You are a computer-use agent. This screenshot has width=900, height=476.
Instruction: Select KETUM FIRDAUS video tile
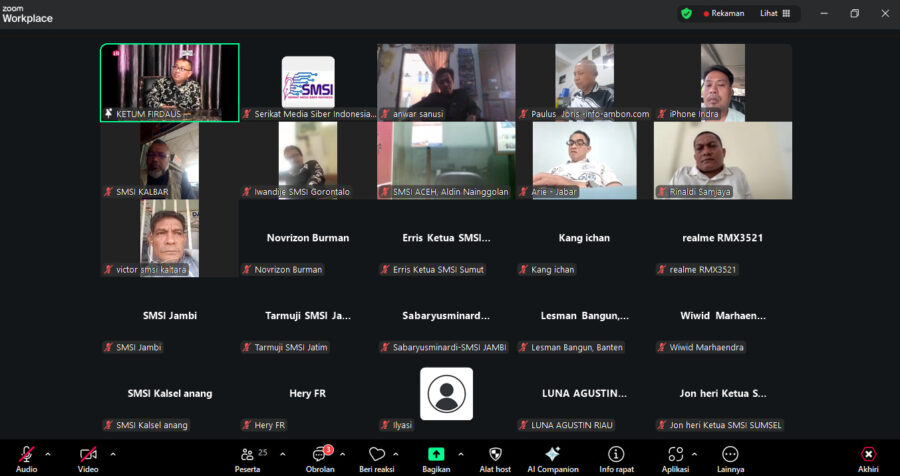pos(169,82)
